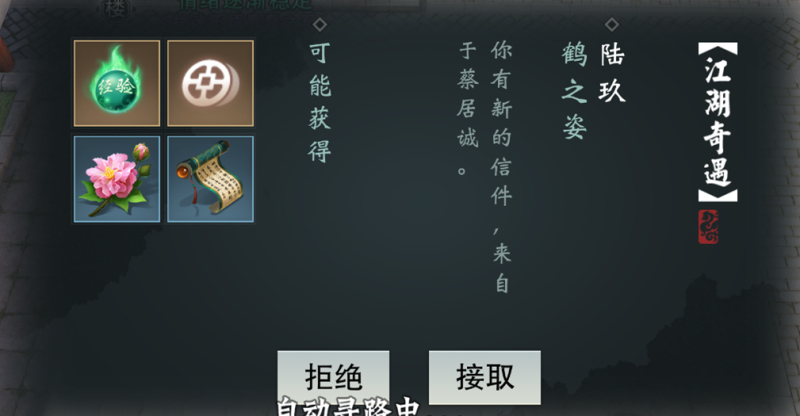Click the diamond marker above 可能获得
Image resolution: width=800 pixels, height=416 pixels.
pyautogui.click(x=320, y=24)
